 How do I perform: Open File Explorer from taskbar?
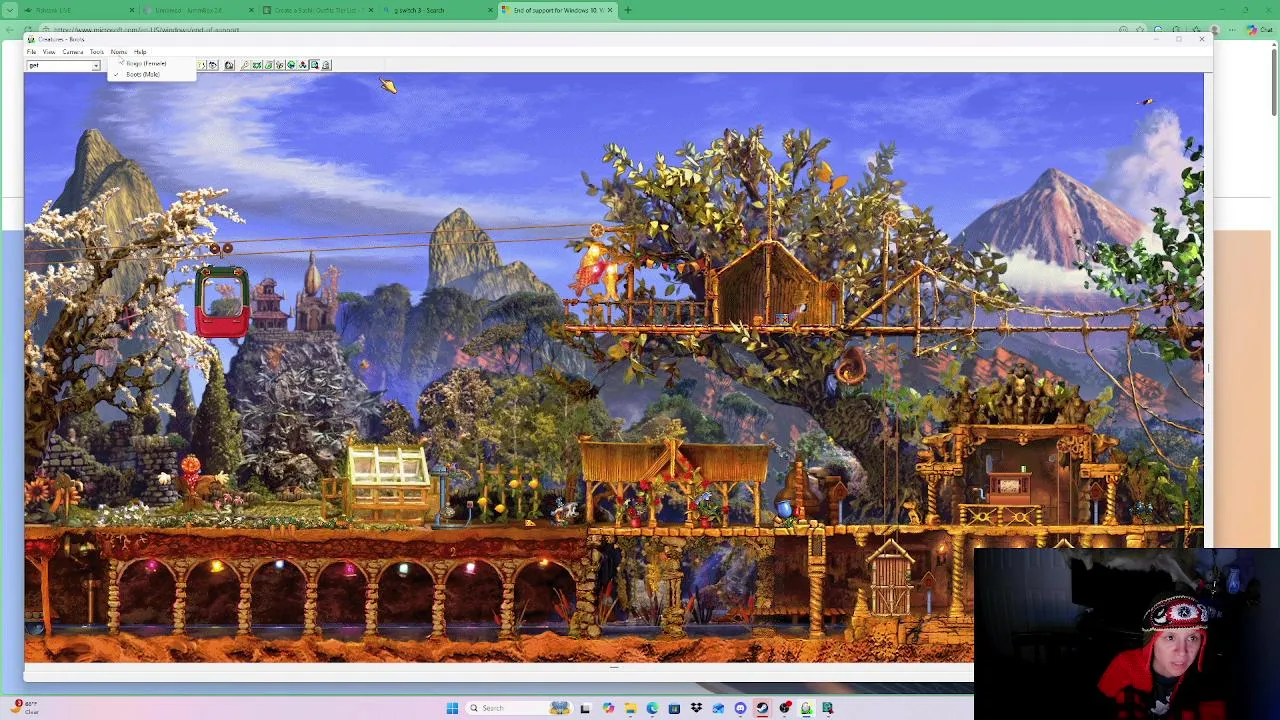631,708
